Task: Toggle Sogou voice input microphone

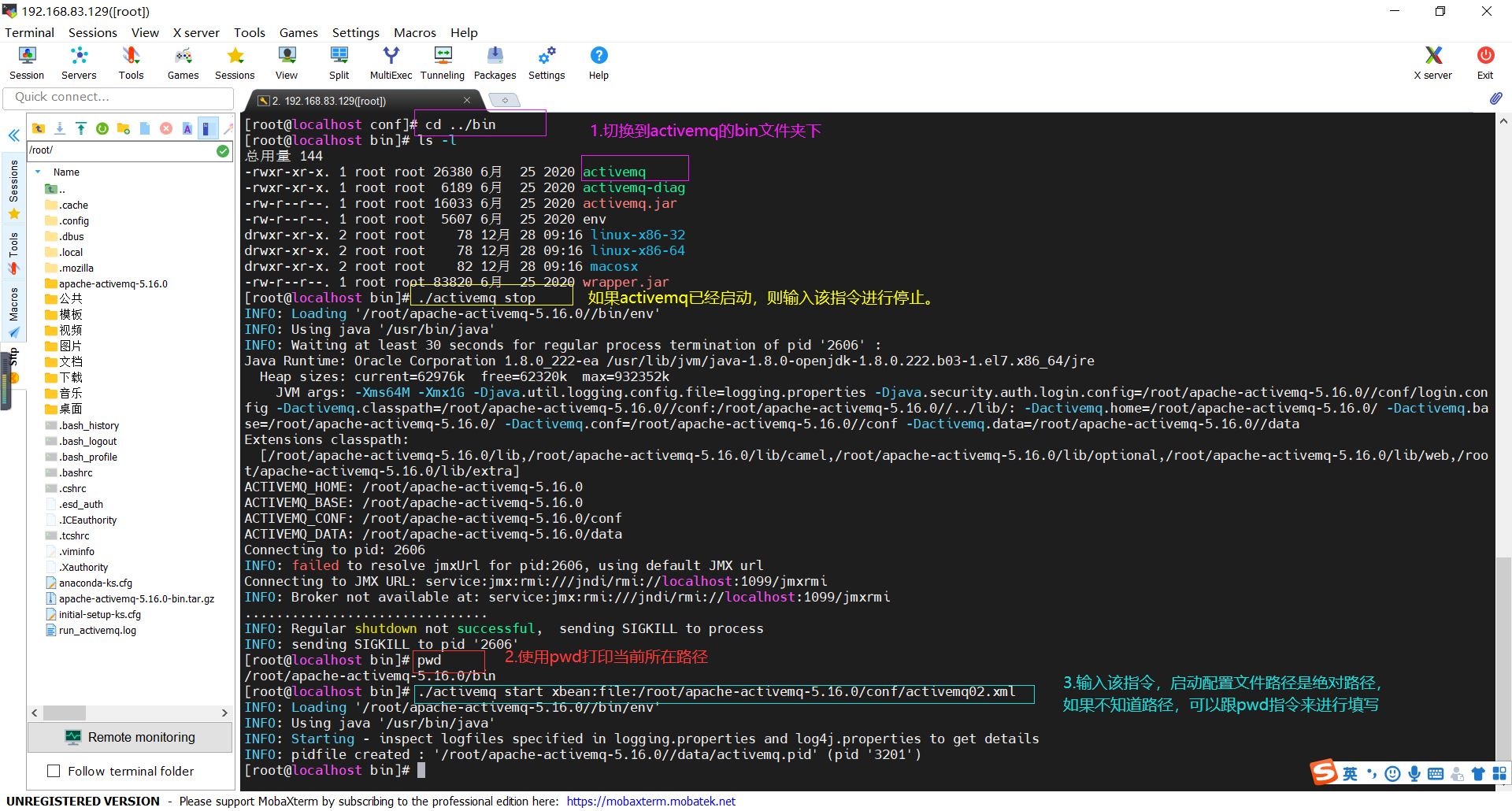Action: pyautogui.click(x=1414, y=774)
